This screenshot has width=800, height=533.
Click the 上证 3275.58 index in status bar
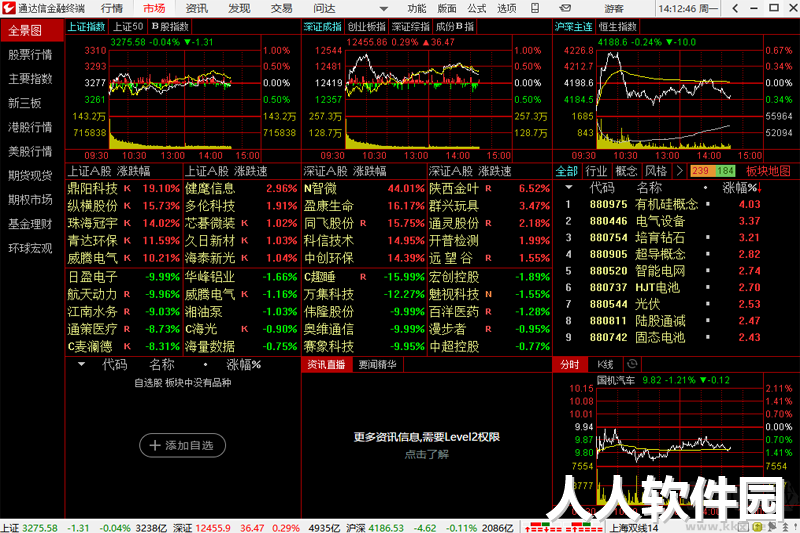(29, 527)
